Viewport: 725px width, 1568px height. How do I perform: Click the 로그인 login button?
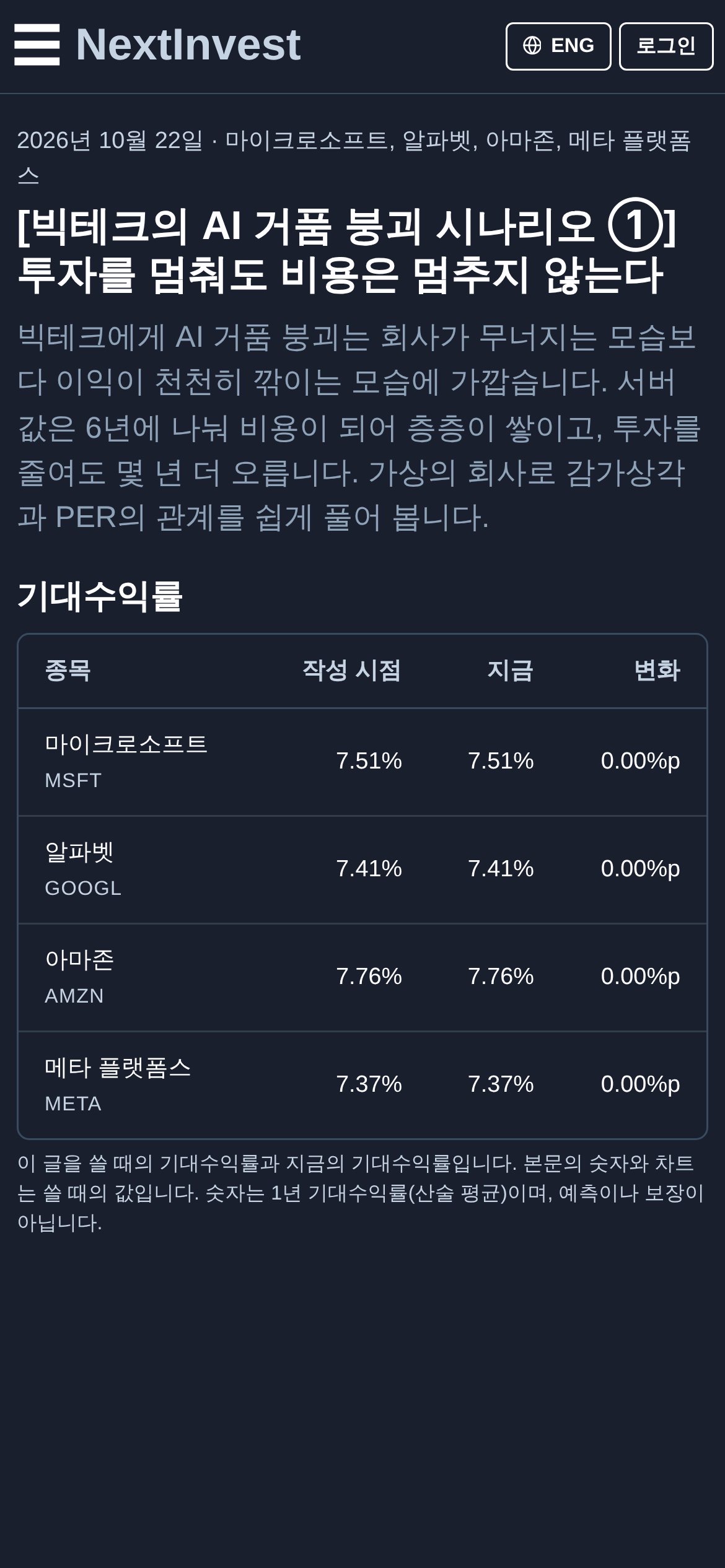(x=666, y=46)
